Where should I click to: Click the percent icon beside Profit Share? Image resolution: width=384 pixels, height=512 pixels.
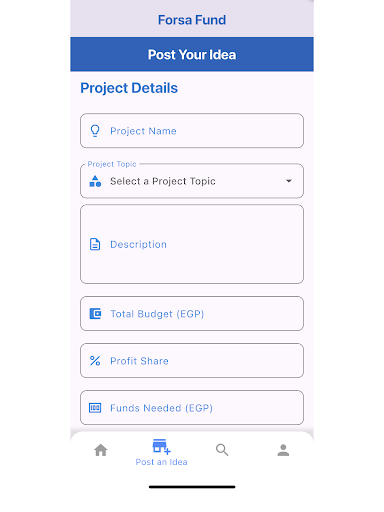95,361
